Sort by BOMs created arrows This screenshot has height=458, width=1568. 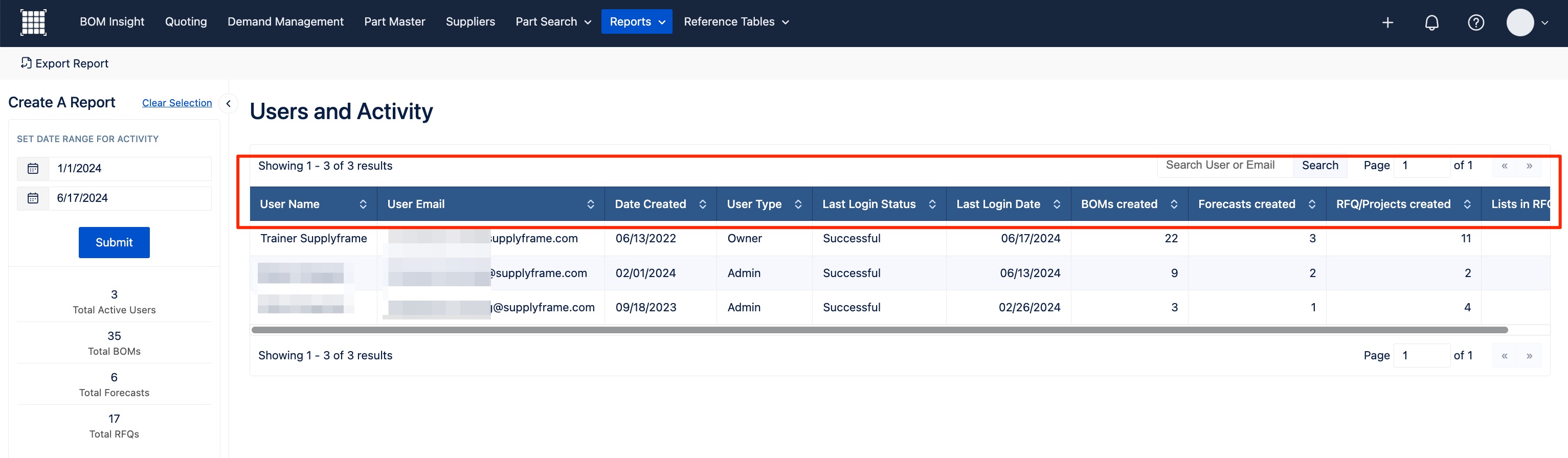click(1174, 204)
